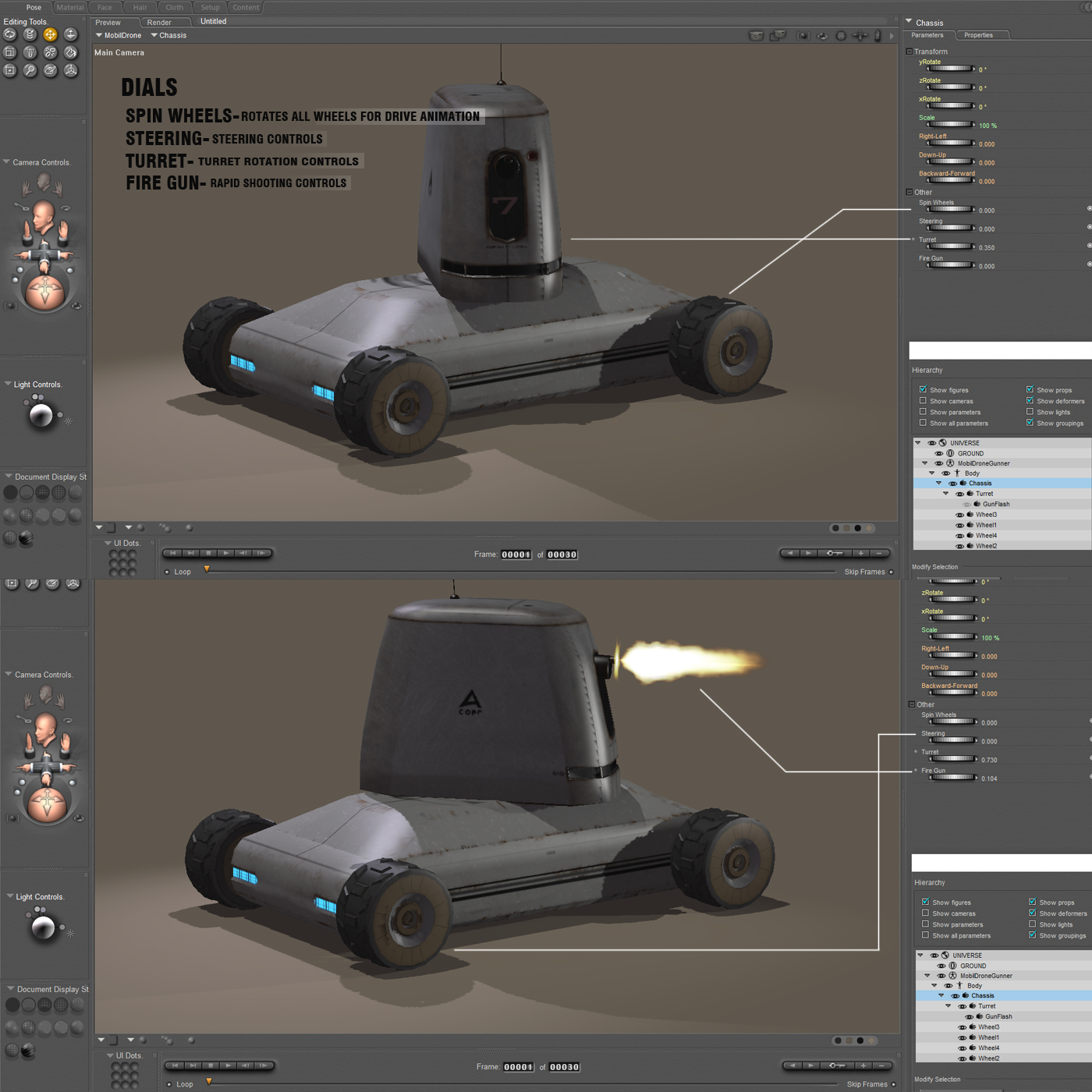
Task: Select Direct Manipulation tool under Editing Tools
Action: 70,70
